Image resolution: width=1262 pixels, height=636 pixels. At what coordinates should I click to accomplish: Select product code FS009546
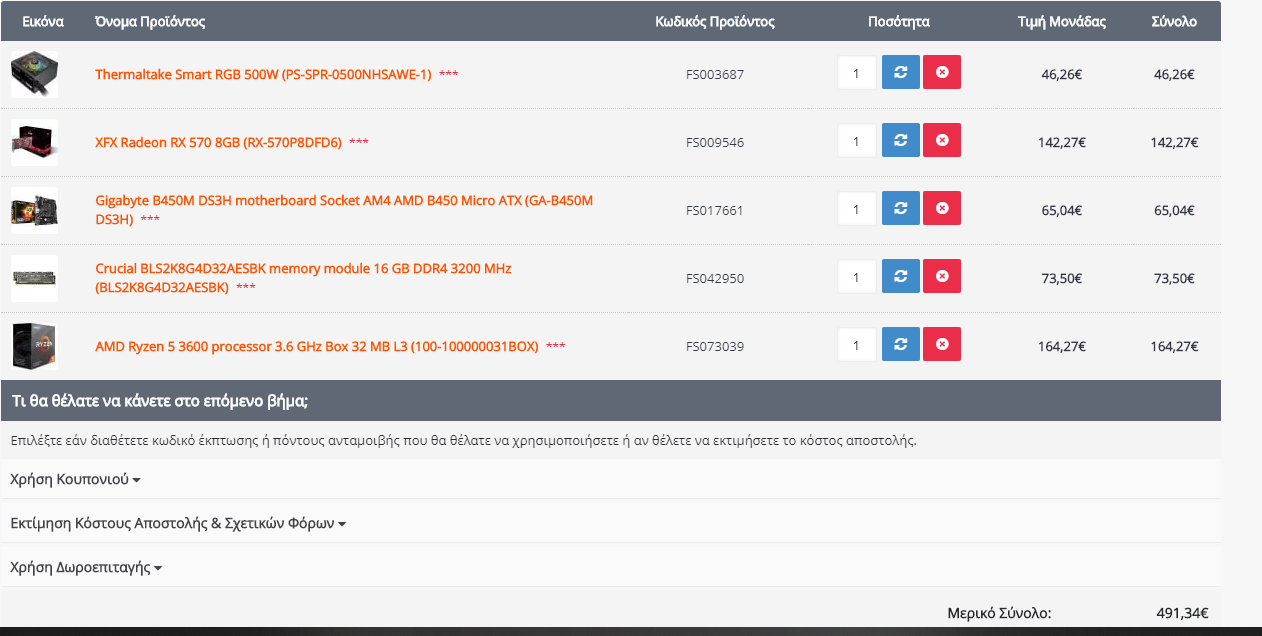click(x=715, y=142)
